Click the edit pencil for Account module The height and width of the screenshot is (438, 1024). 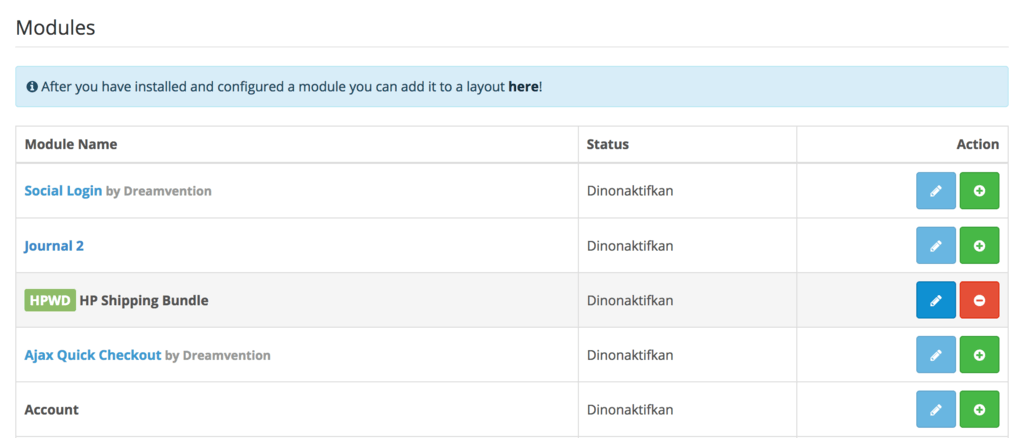935,409
